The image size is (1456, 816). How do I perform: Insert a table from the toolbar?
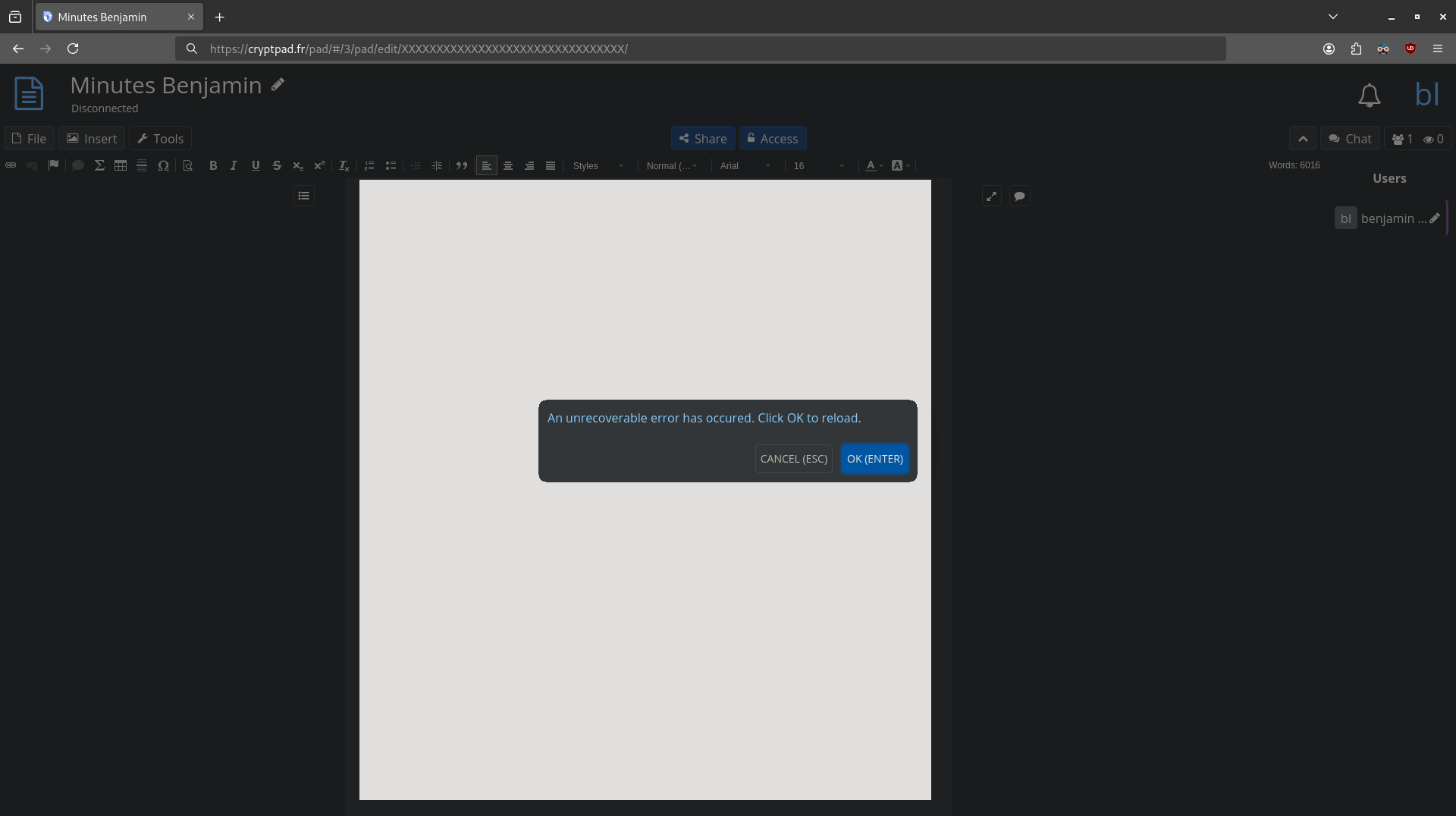point(121,165)
